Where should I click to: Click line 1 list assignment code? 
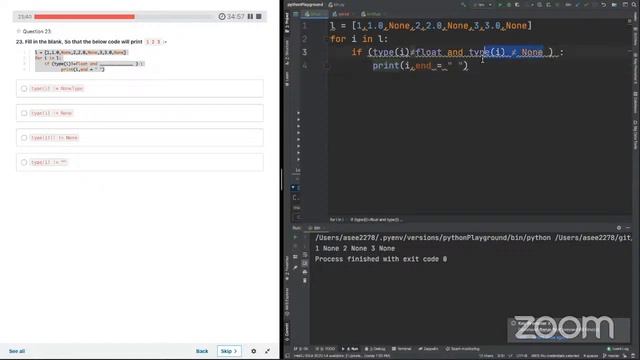431,26
